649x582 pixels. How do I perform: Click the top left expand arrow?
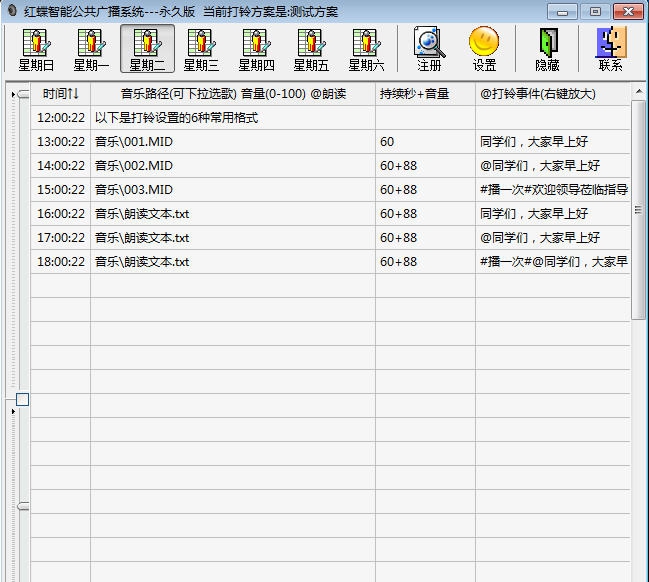pos(13,94)
